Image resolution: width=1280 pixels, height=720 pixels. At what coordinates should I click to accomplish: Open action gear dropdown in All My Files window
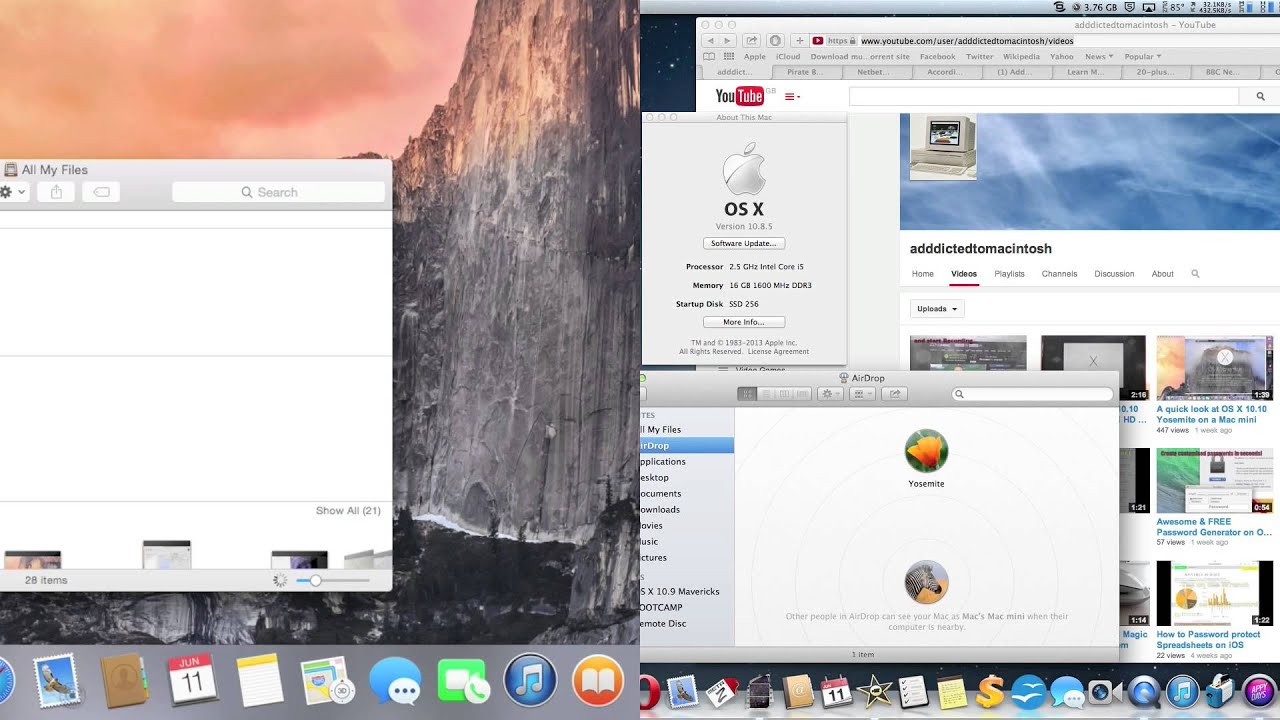(14, 192)
